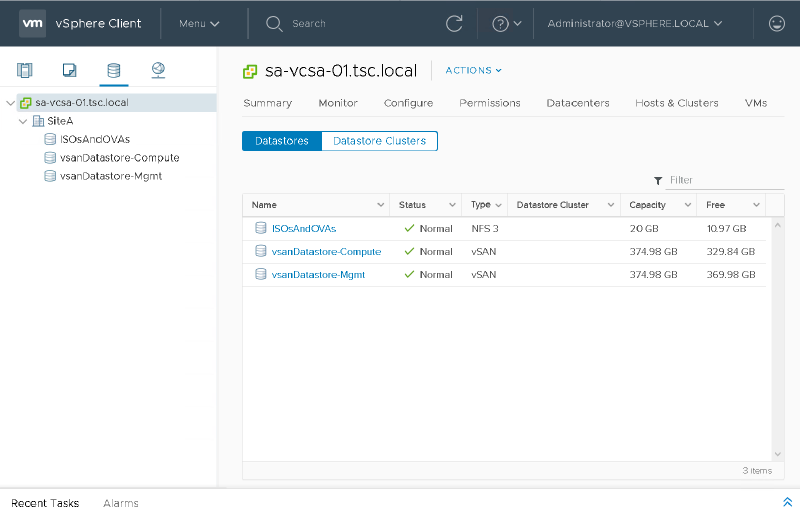800x514 pixels.
Task: Click the search magnifier icon
Action: (x=274, y=23)
